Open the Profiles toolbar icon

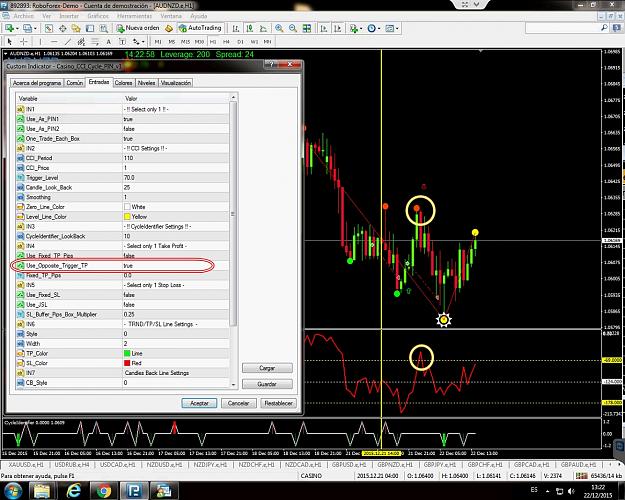coord(27,28)
